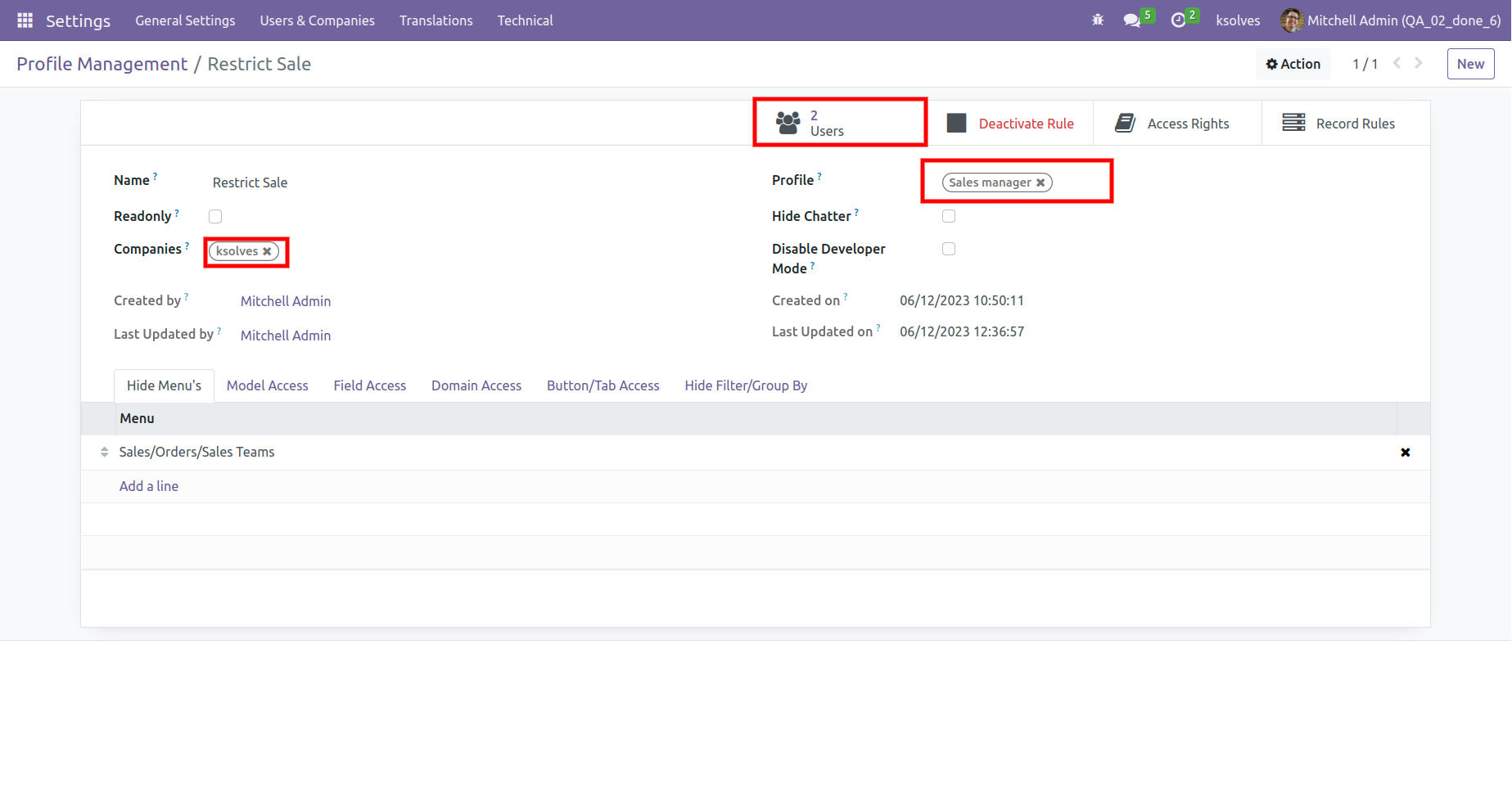Open the Action dropdown menu
The width and height of the screenshot is (1512, 802).
[1293, 64]
